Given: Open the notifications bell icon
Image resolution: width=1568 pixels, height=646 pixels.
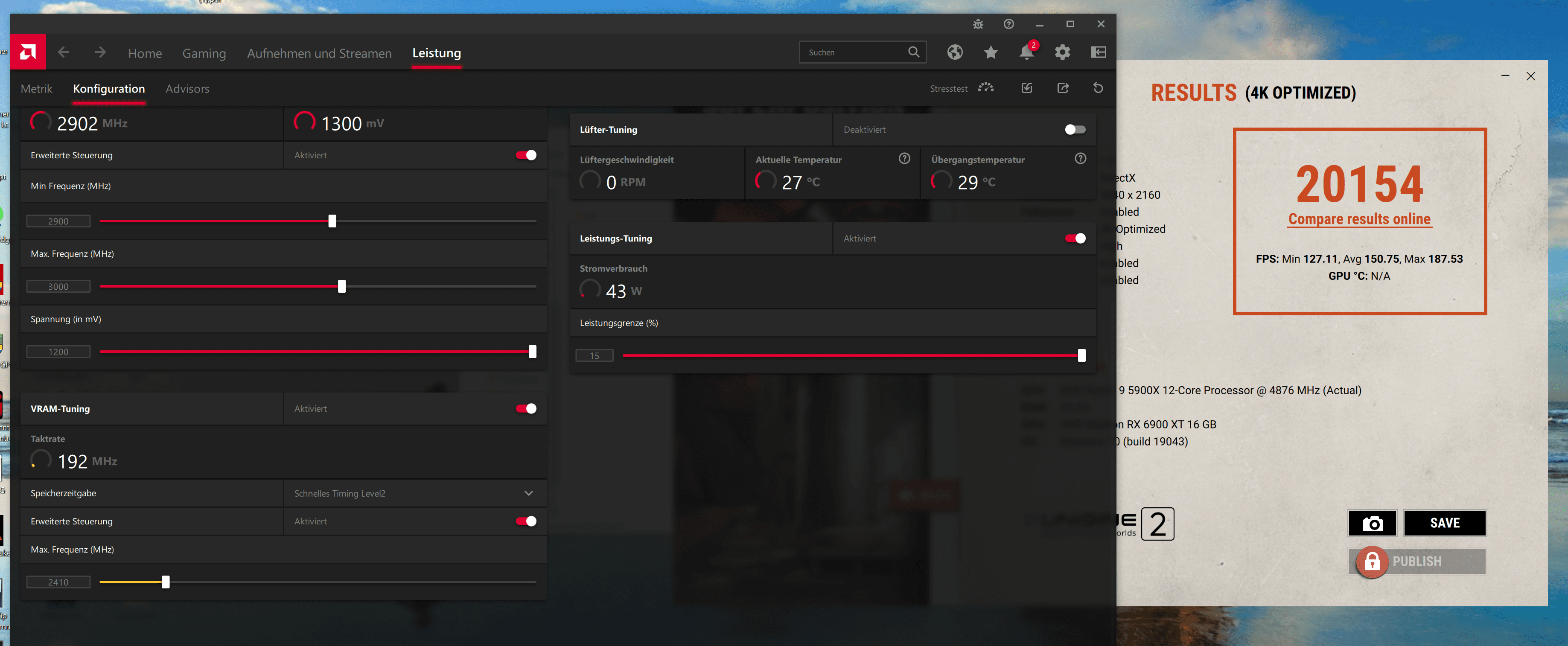Looking at the screenshot, I should [1026, 52].
